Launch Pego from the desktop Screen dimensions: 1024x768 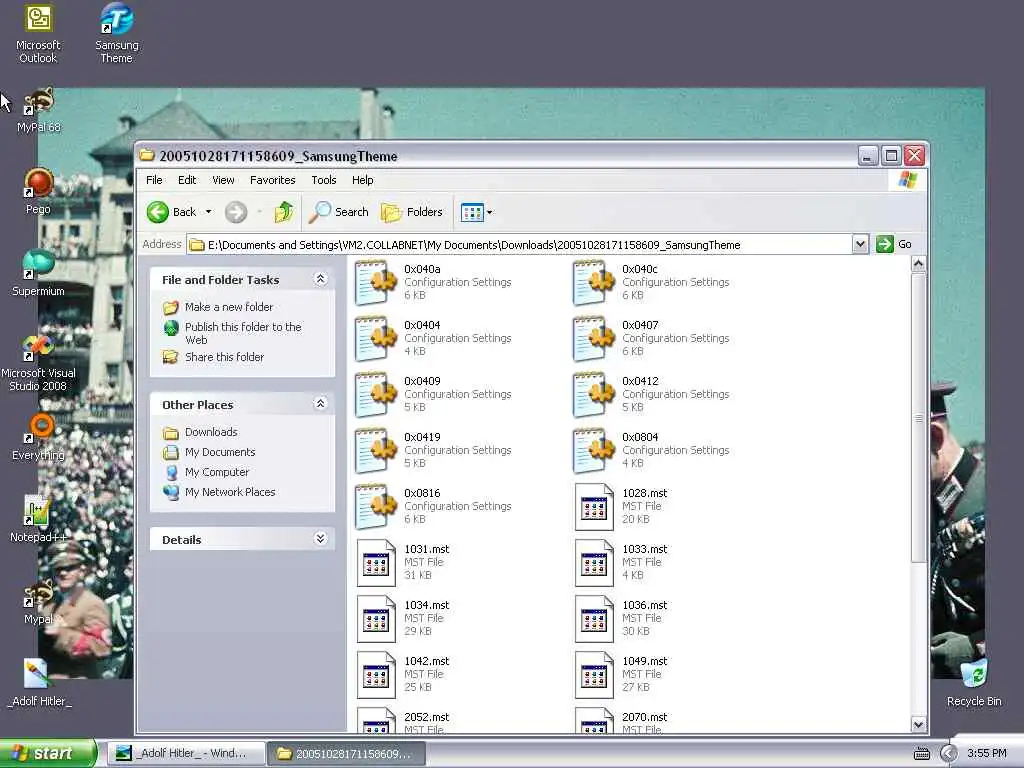(39, 191)
